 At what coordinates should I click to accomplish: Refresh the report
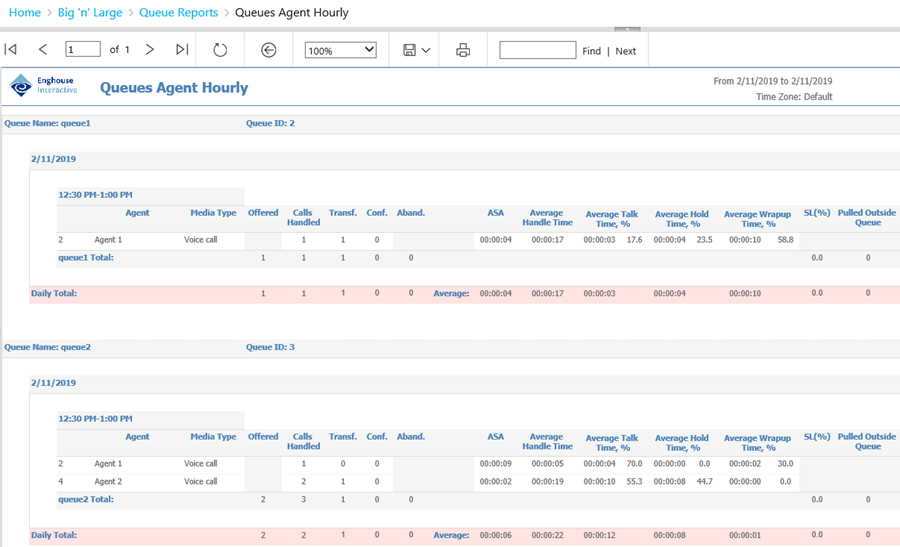click(x=220, y=50)
